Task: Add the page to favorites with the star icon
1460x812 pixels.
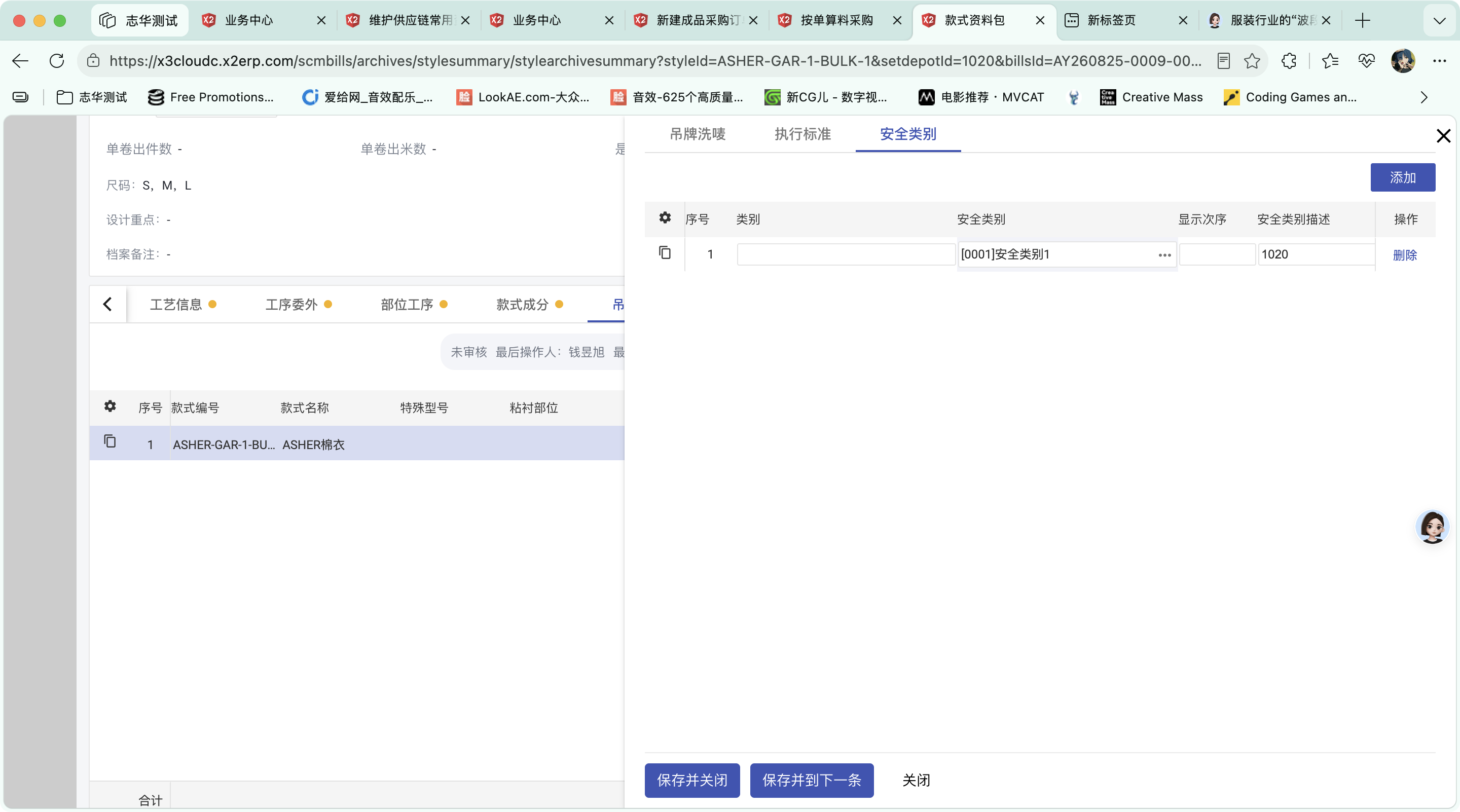Action: (1252, 61)
